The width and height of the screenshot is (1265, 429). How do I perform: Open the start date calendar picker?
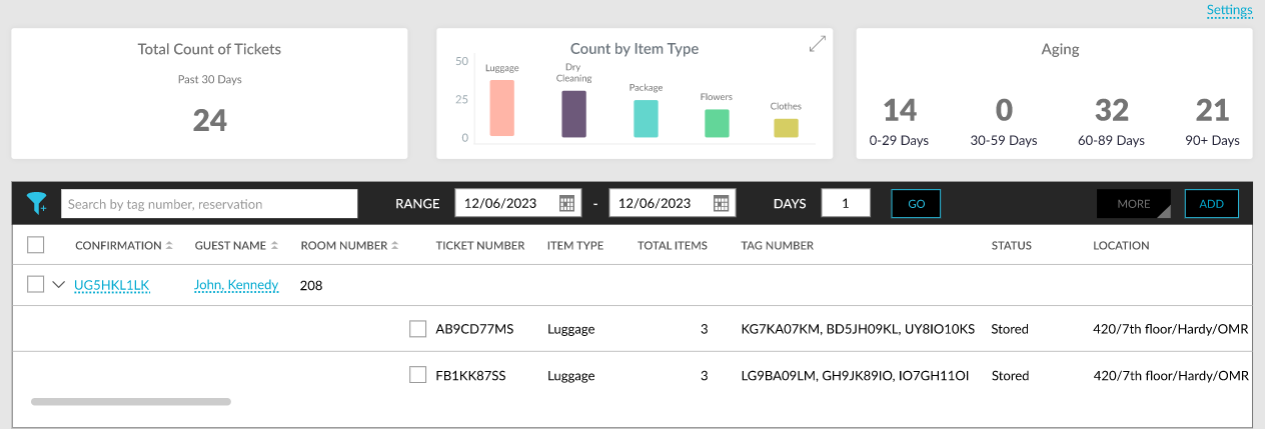567,203
